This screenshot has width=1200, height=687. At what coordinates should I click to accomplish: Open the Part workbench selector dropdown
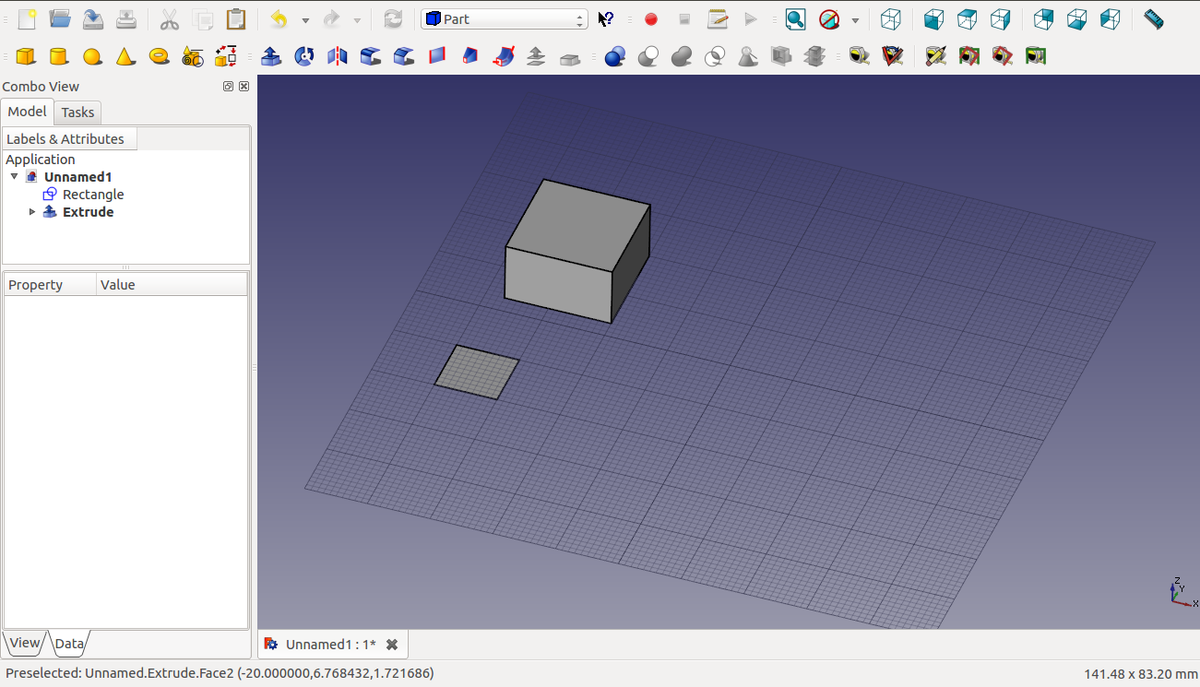[505, 19]
